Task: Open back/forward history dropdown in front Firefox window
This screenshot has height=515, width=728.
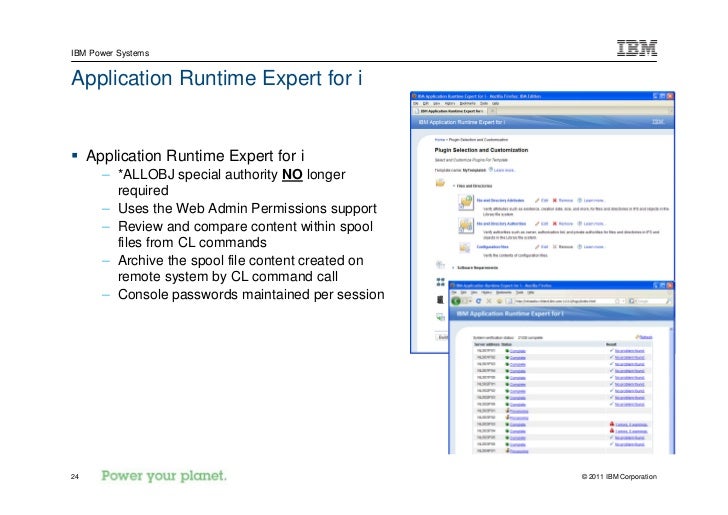Action: click(470, 301)
